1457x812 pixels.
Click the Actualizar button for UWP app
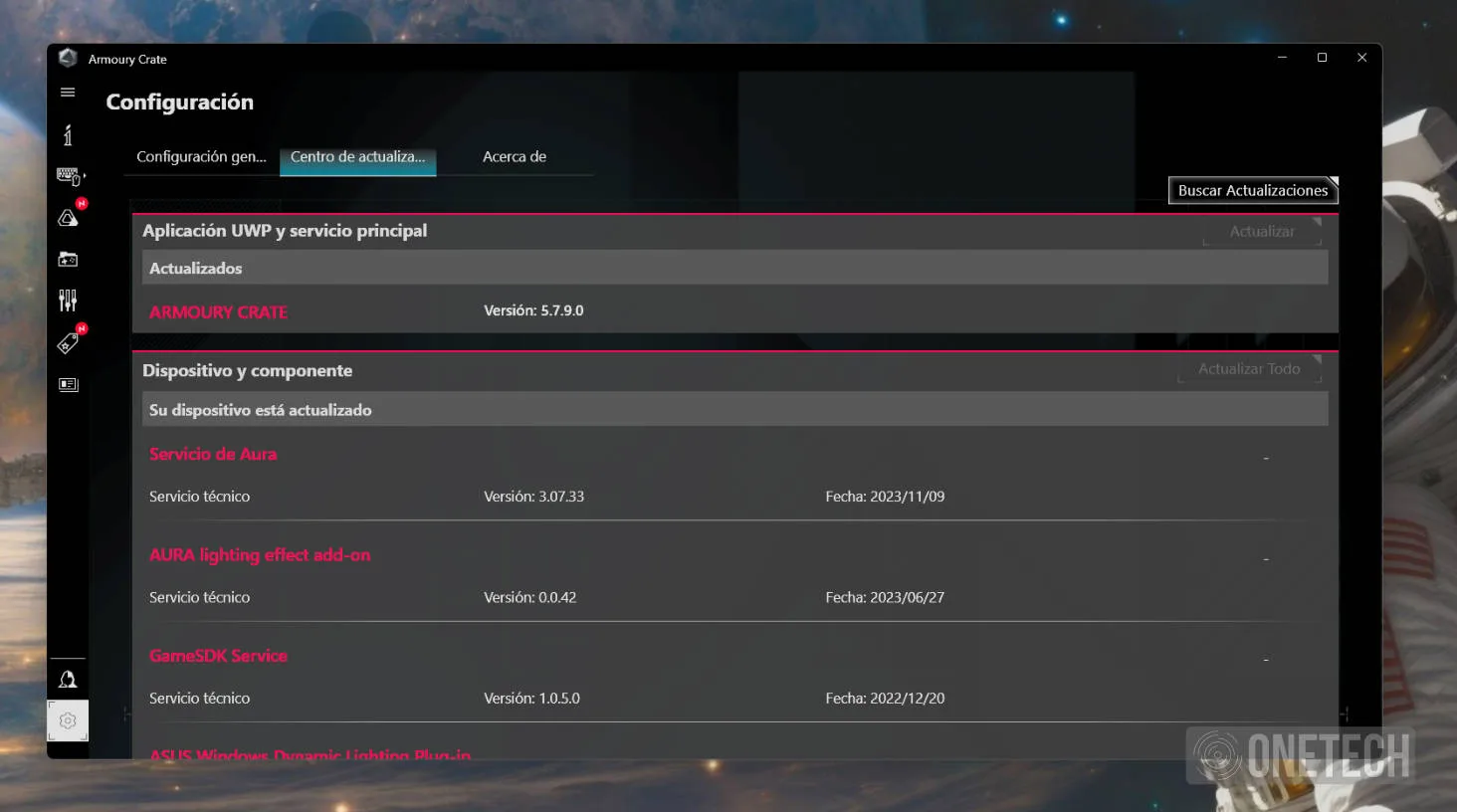tap(1262, 232)
